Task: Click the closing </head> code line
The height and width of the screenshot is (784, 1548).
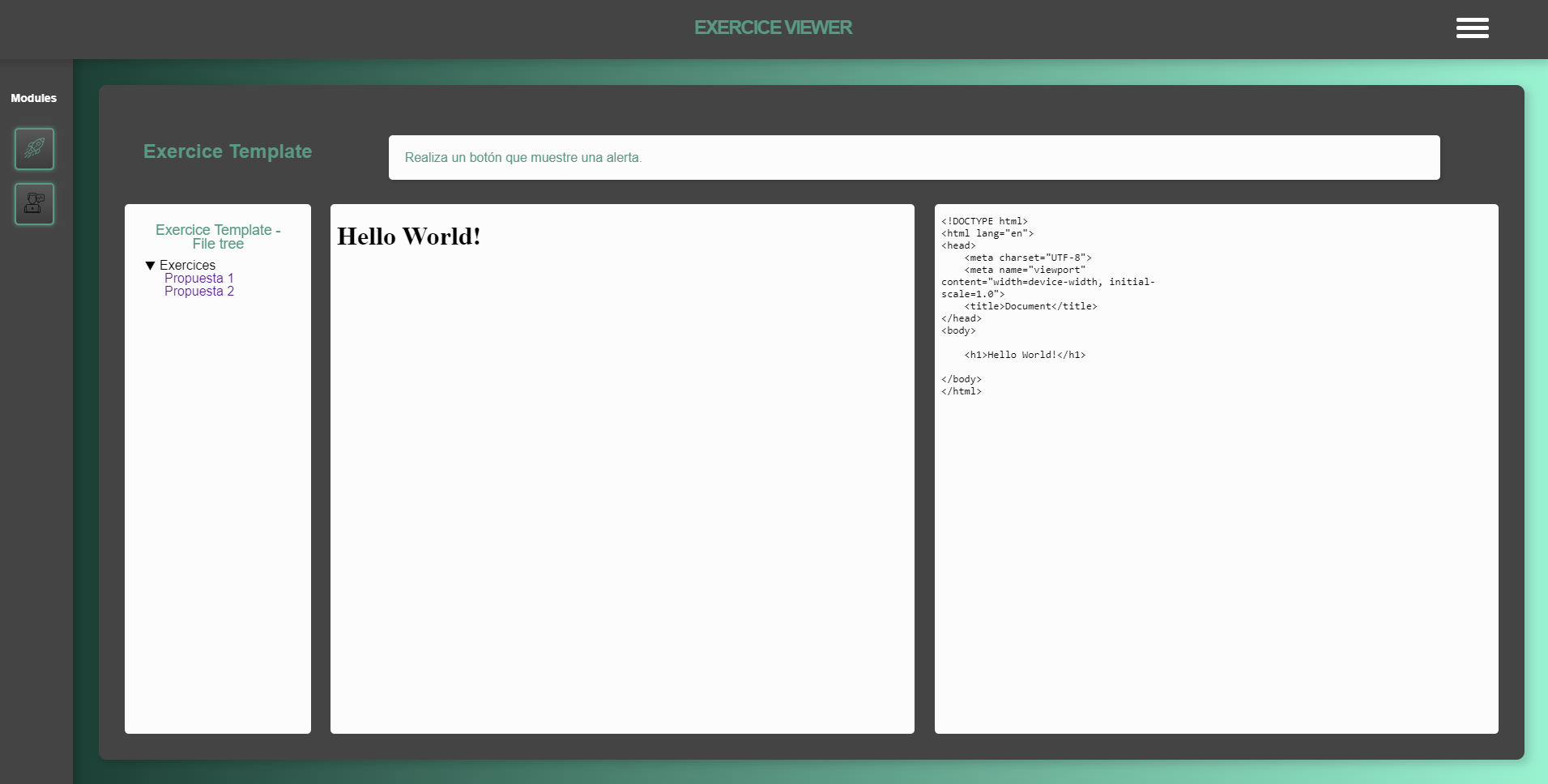Action: click(962, 318)
